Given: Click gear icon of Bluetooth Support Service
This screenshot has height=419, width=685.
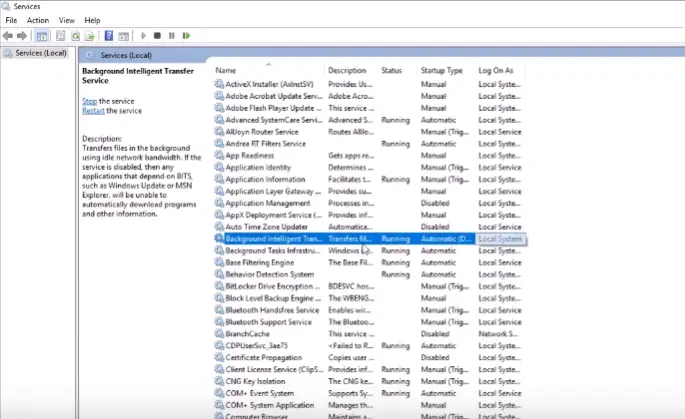Looking at the screenshot, I should click(219, 322).
